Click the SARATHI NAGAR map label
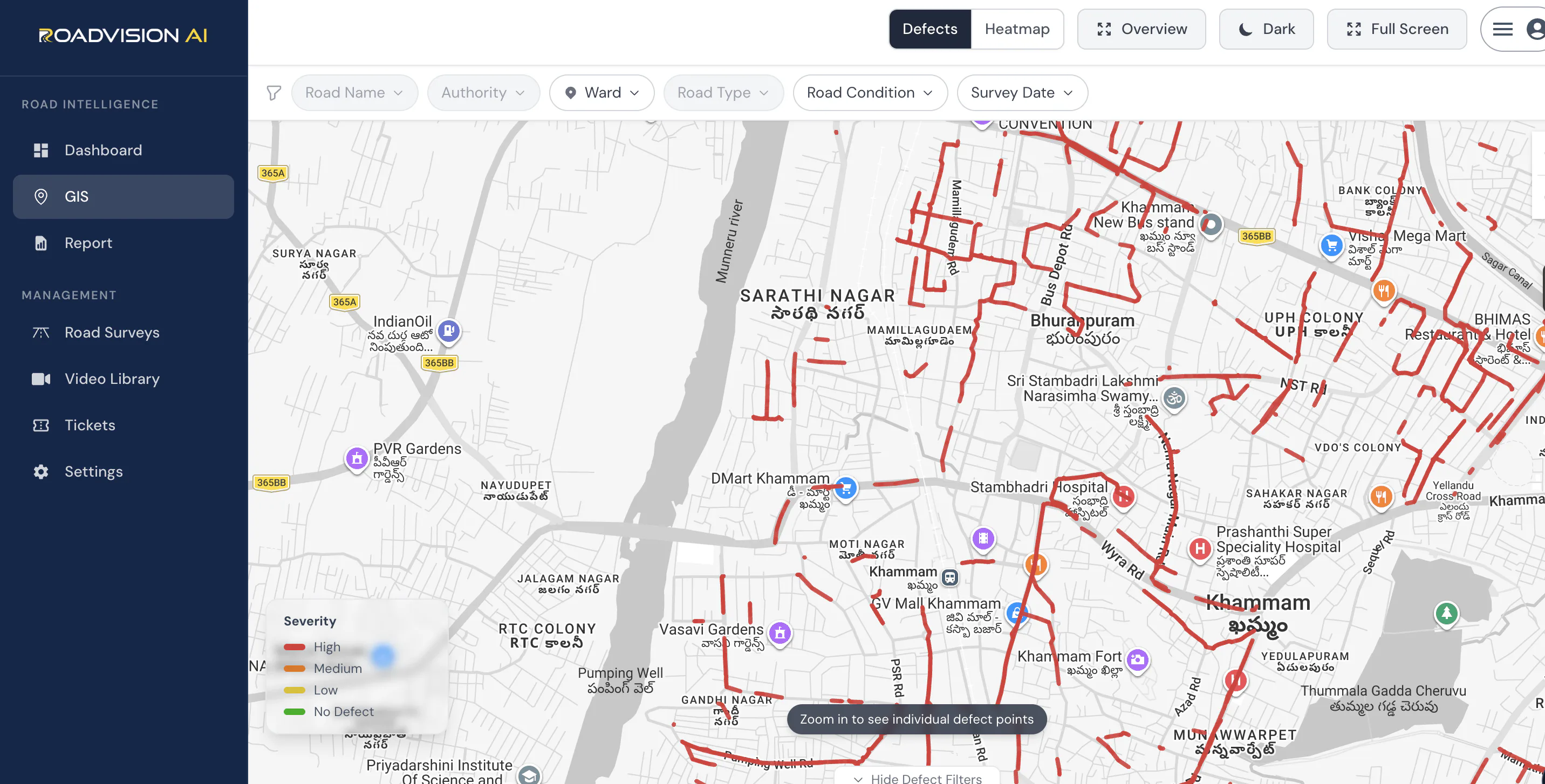The height and width of the screenshot is (784, 1545). (817, 304)
